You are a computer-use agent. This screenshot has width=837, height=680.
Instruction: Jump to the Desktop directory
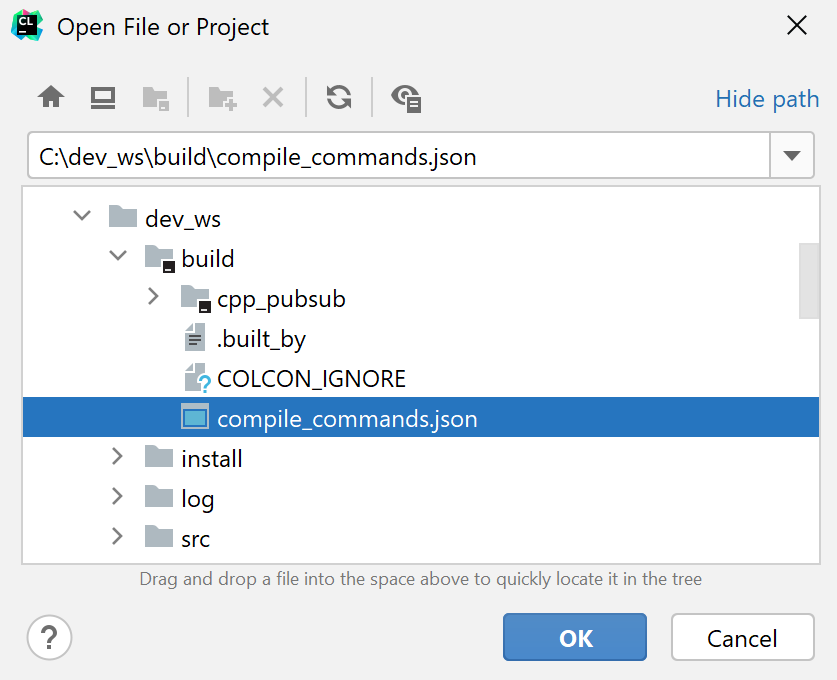pos(102,97)
